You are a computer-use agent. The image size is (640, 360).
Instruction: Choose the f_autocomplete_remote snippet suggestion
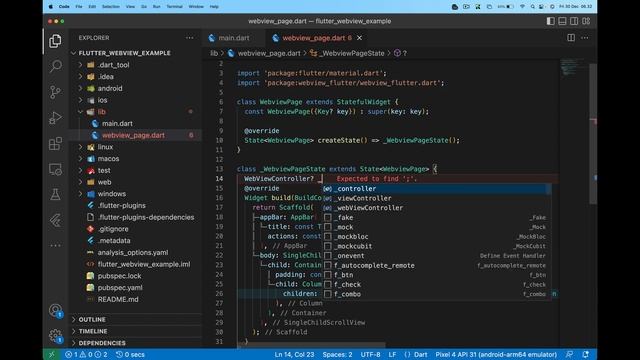tap(436, 265)
